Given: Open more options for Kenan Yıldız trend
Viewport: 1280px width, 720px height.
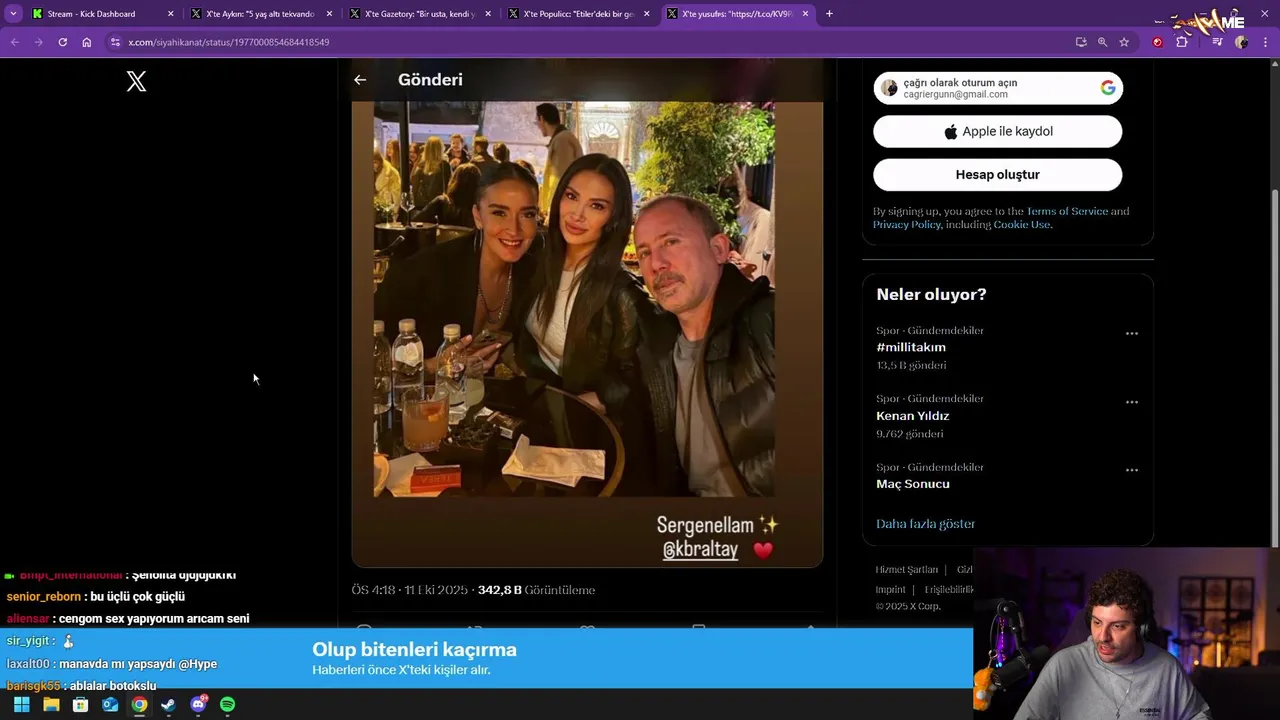Looking at the screenshot, I should [1132, 402].
